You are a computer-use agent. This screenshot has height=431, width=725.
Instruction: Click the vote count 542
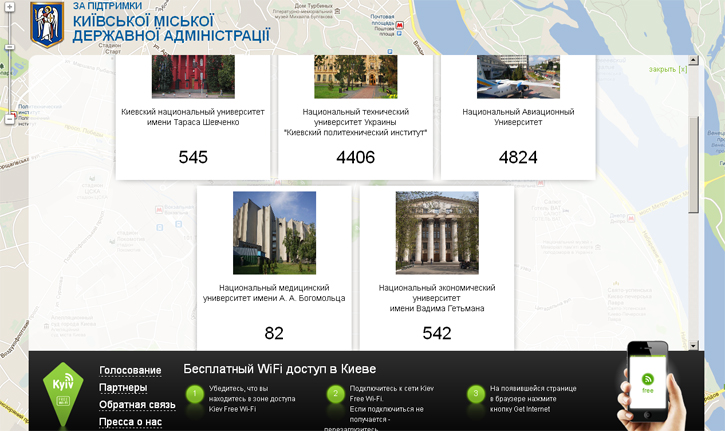[x=437, y=333]
